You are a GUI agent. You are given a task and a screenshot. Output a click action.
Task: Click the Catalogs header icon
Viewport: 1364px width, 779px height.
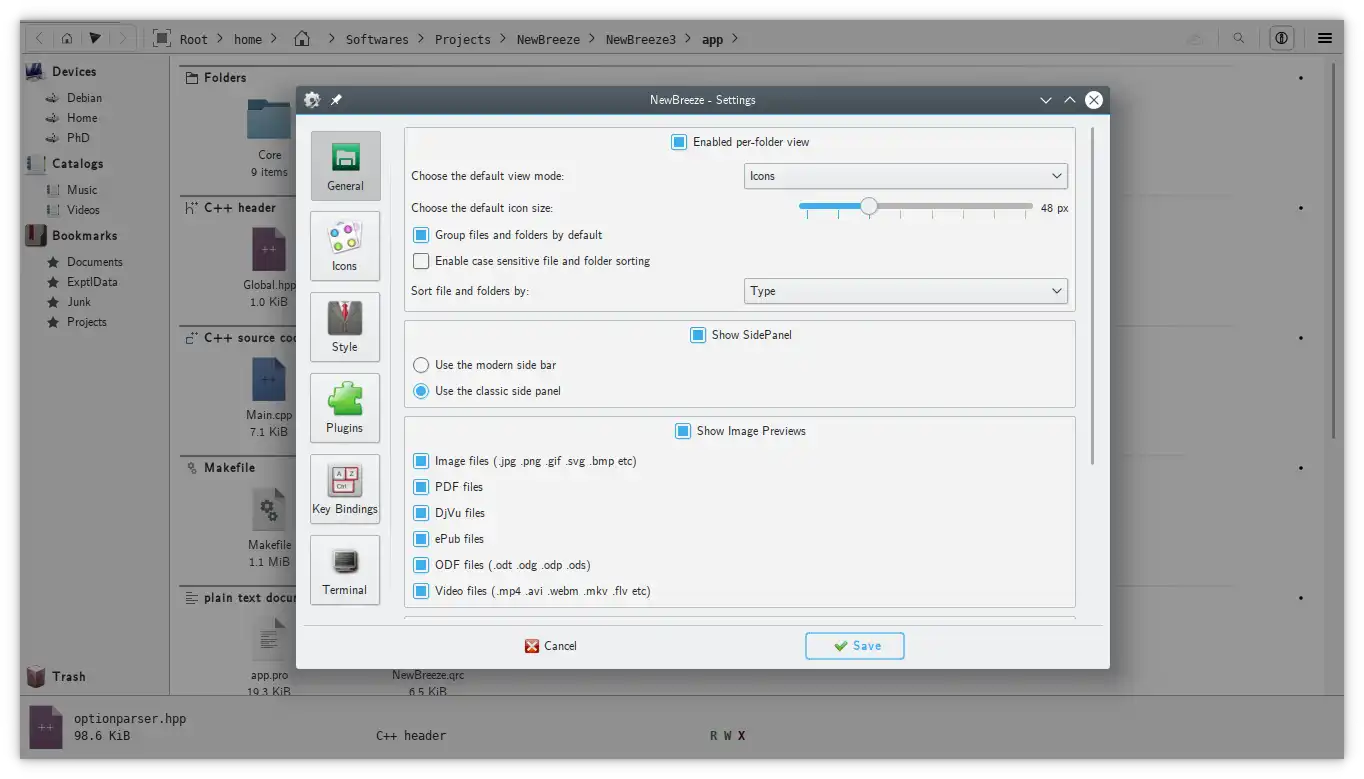(x=35, y=164)
